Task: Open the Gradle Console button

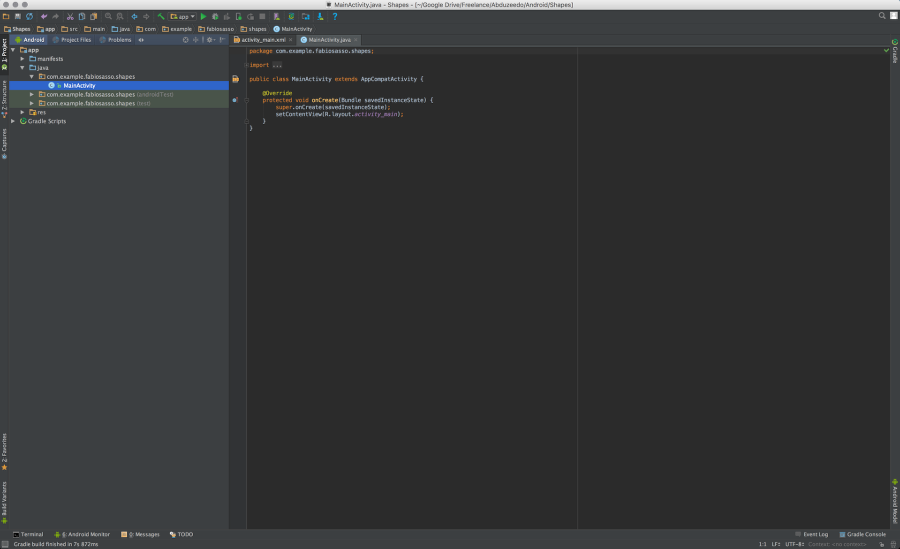Action: click(x=863, y=534)
